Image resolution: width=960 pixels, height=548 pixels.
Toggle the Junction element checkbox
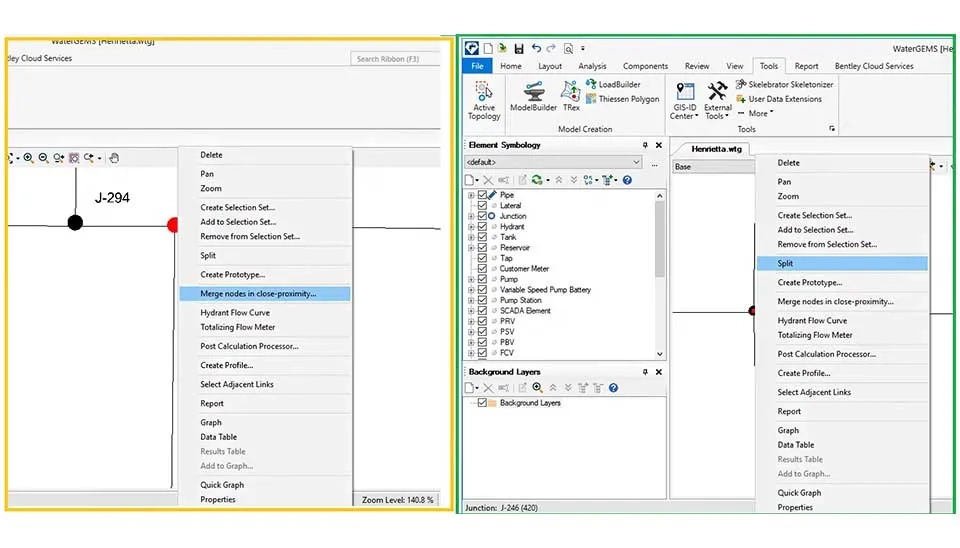point(483,216)
